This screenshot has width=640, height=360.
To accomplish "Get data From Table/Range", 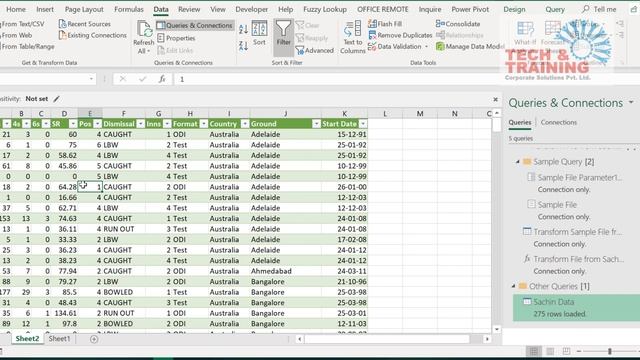I will (27, 47).
